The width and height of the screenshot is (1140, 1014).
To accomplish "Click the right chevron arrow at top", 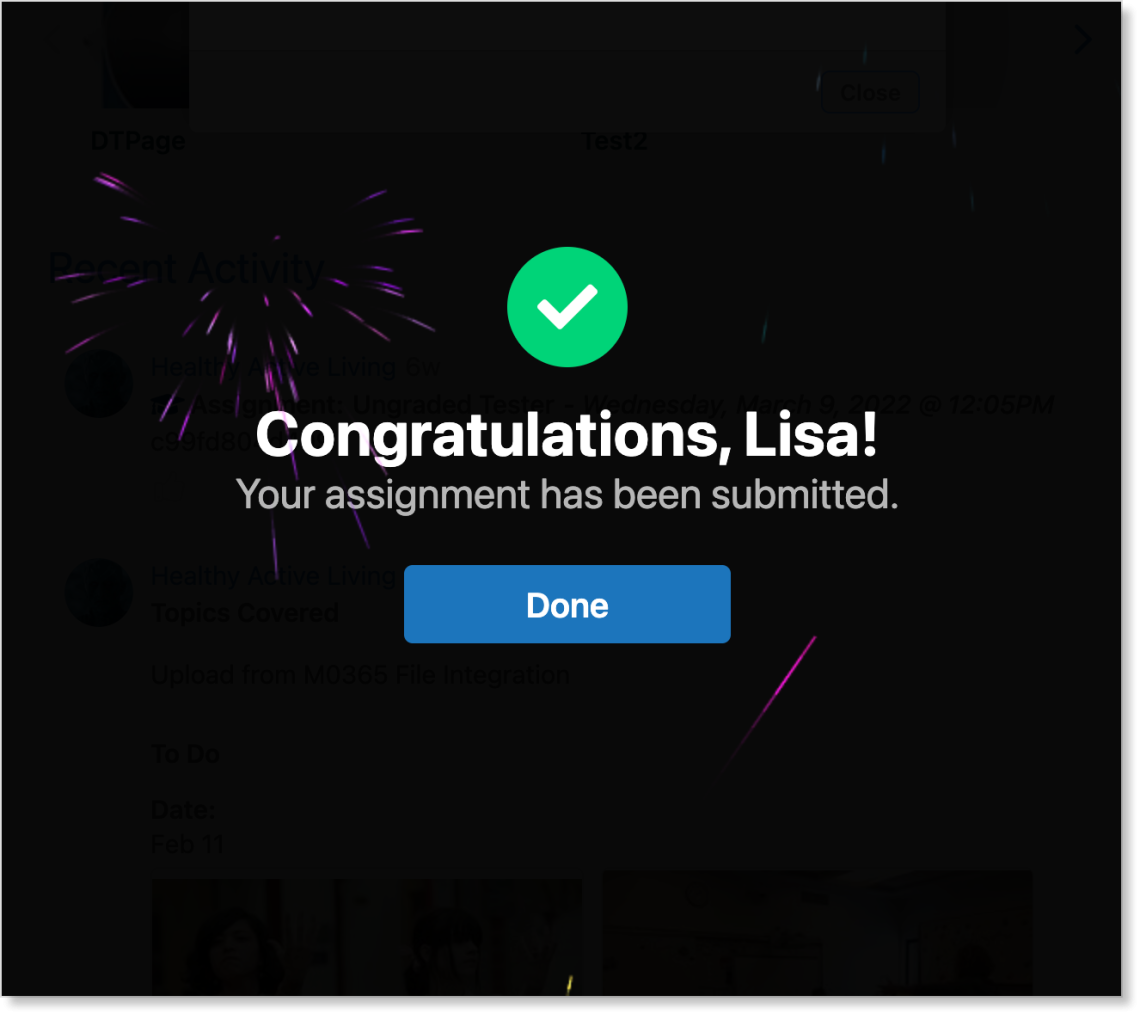I will (x=1083, y=40).
